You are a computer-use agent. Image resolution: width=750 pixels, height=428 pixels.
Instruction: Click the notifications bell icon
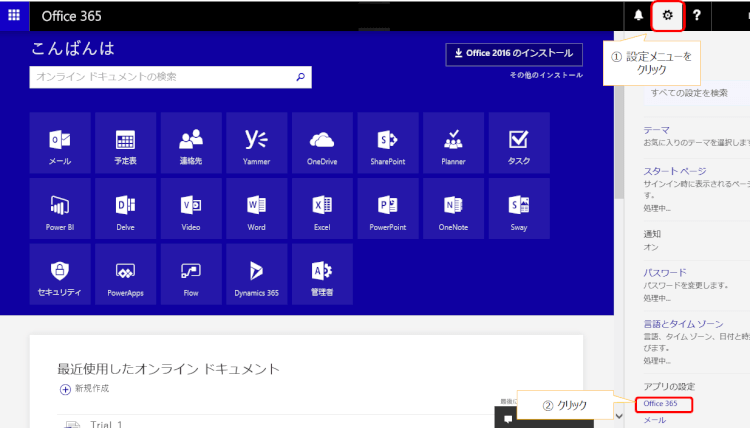click(638, 16)
